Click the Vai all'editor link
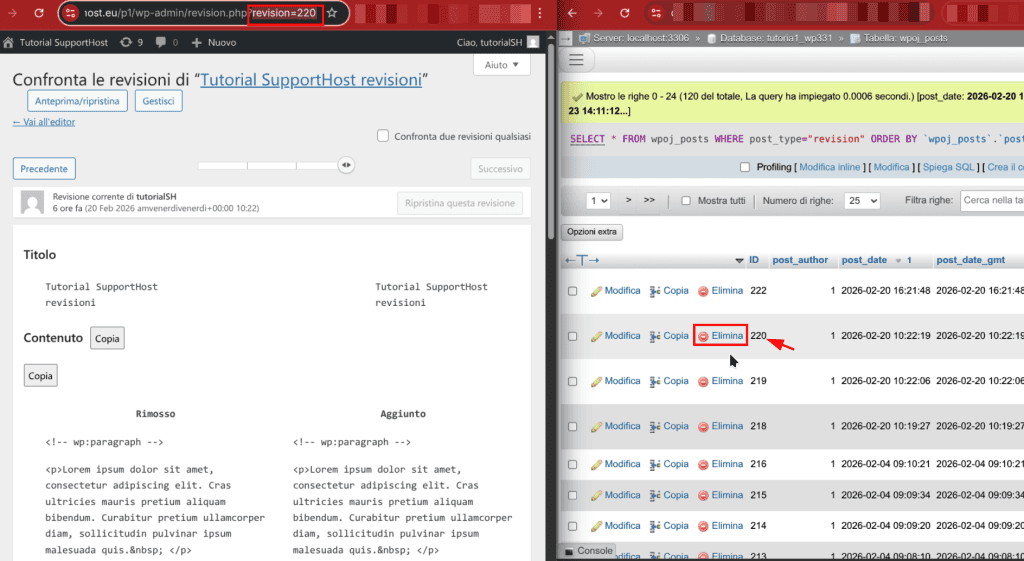 point(44,121)
